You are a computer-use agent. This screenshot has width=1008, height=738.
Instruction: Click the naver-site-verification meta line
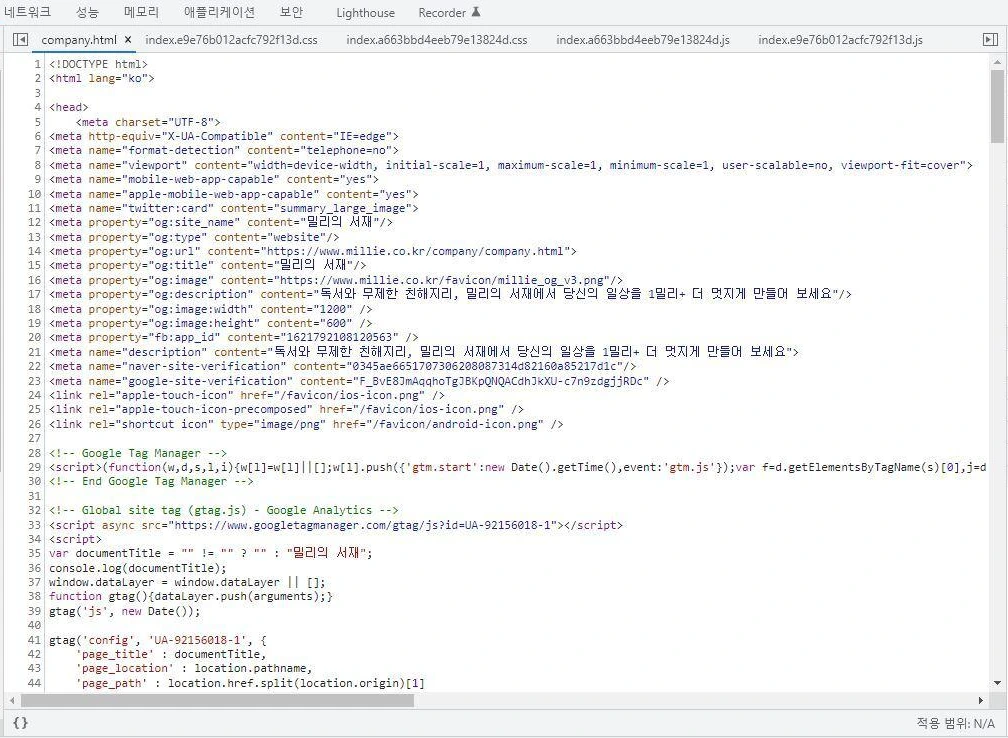pyautogui.click(x=343, y=366)
